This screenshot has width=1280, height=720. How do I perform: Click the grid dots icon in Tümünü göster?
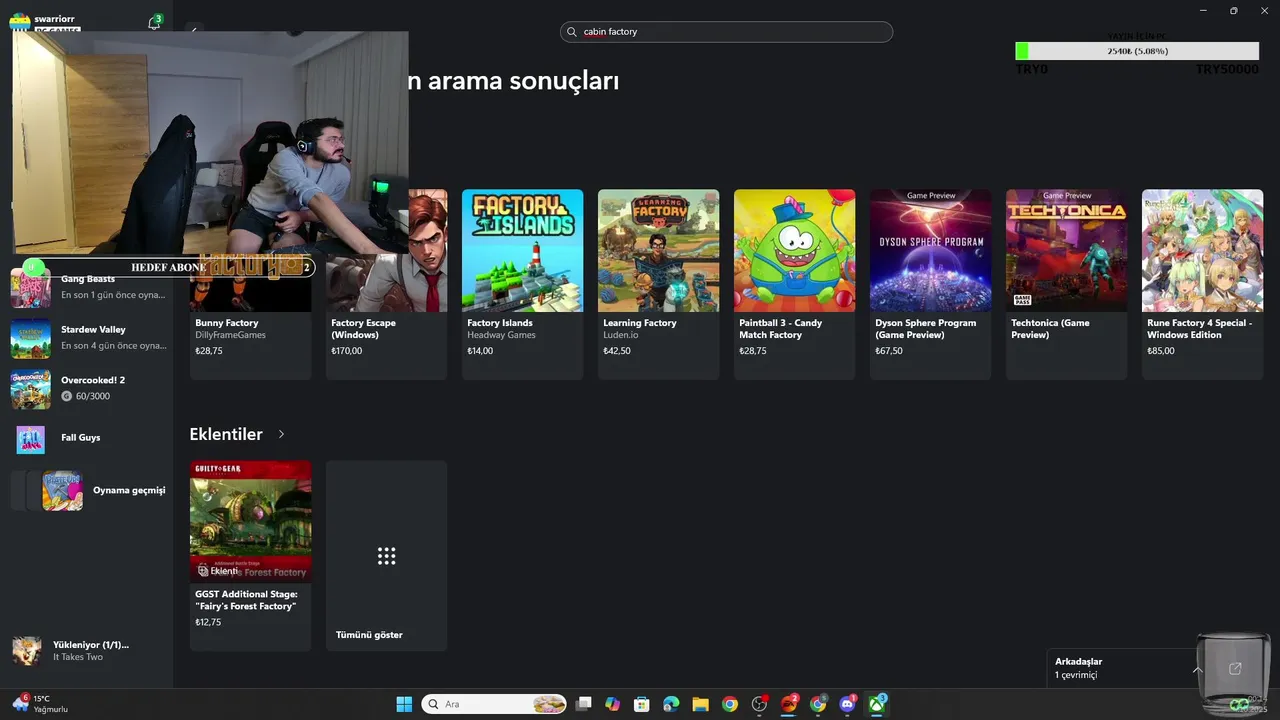coord(386,556)
